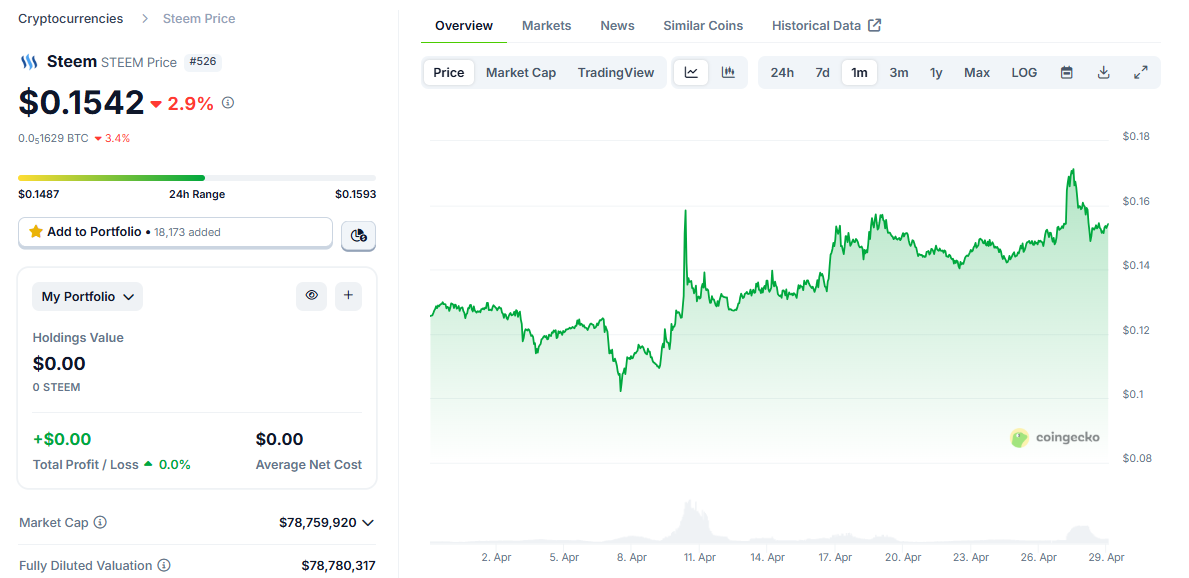Switch to line chart view icon
Screen dimensions: 1189x578
coord(691,73)
